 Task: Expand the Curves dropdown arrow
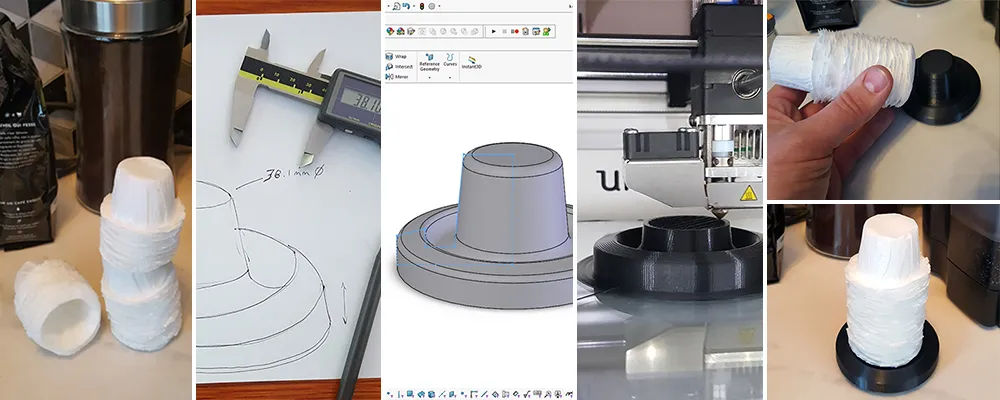click(450, 78)
